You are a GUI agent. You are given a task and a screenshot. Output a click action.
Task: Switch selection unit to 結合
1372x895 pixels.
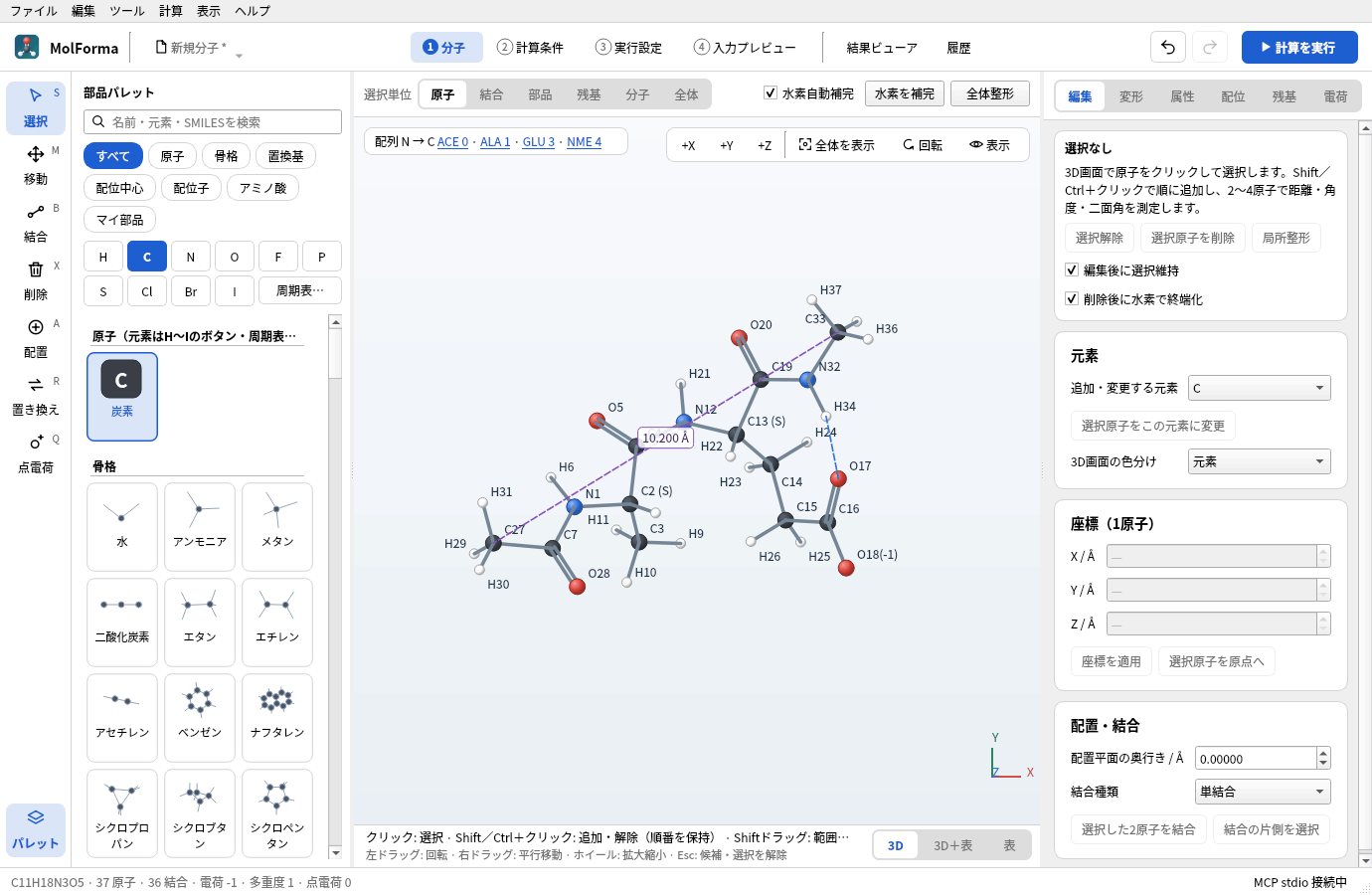[491, 94]
